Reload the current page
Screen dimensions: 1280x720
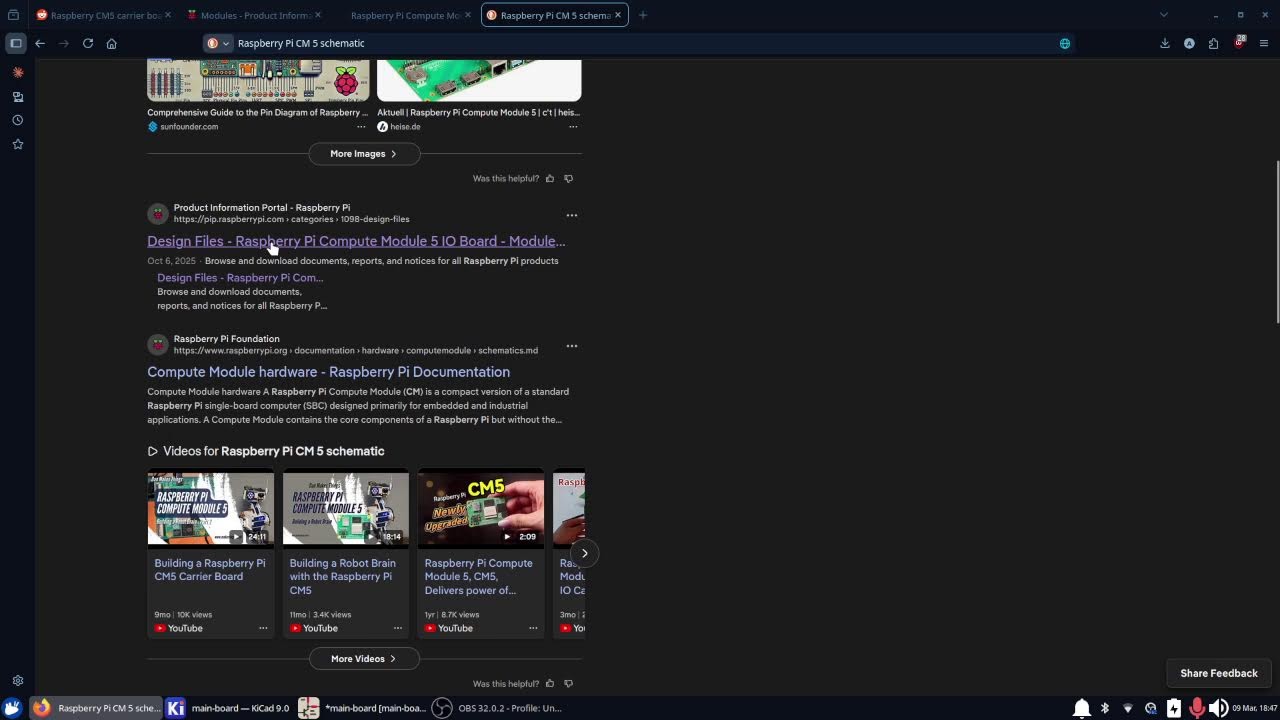pos(88,43)
